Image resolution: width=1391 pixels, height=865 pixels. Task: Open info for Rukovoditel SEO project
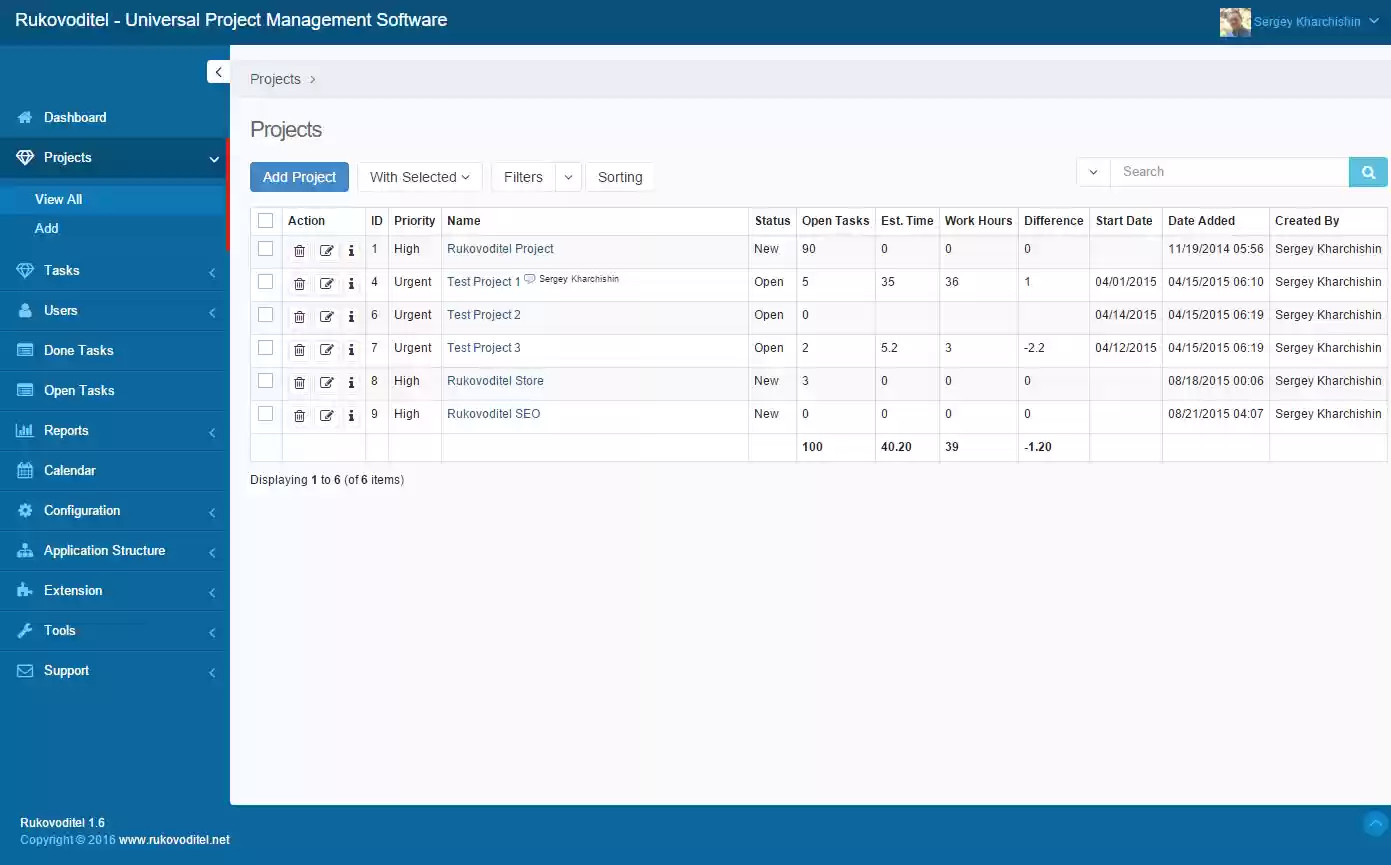(x=351, y=414)
